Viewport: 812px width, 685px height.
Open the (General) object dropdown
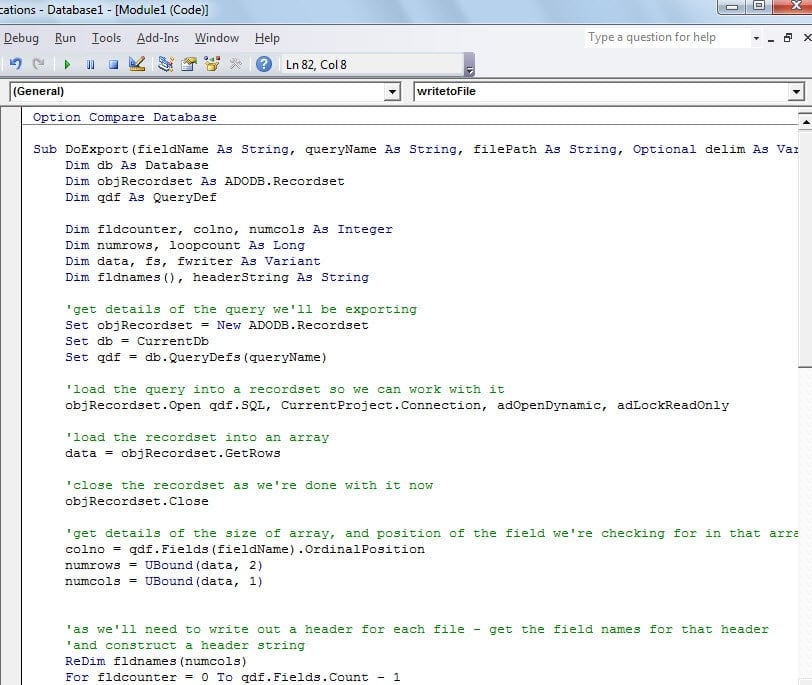pyautogui.click(x=394, y=91)
